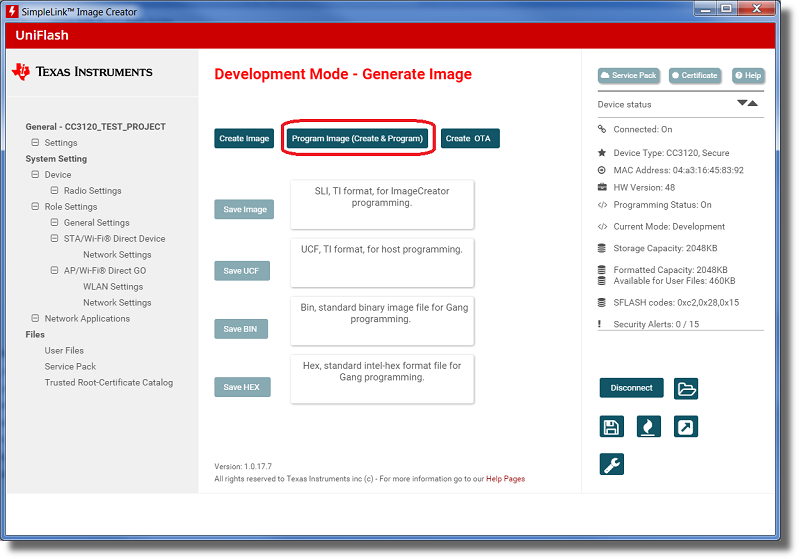Click the Service Pack cloud button
800x560 pixels.
tap(629, 76)
